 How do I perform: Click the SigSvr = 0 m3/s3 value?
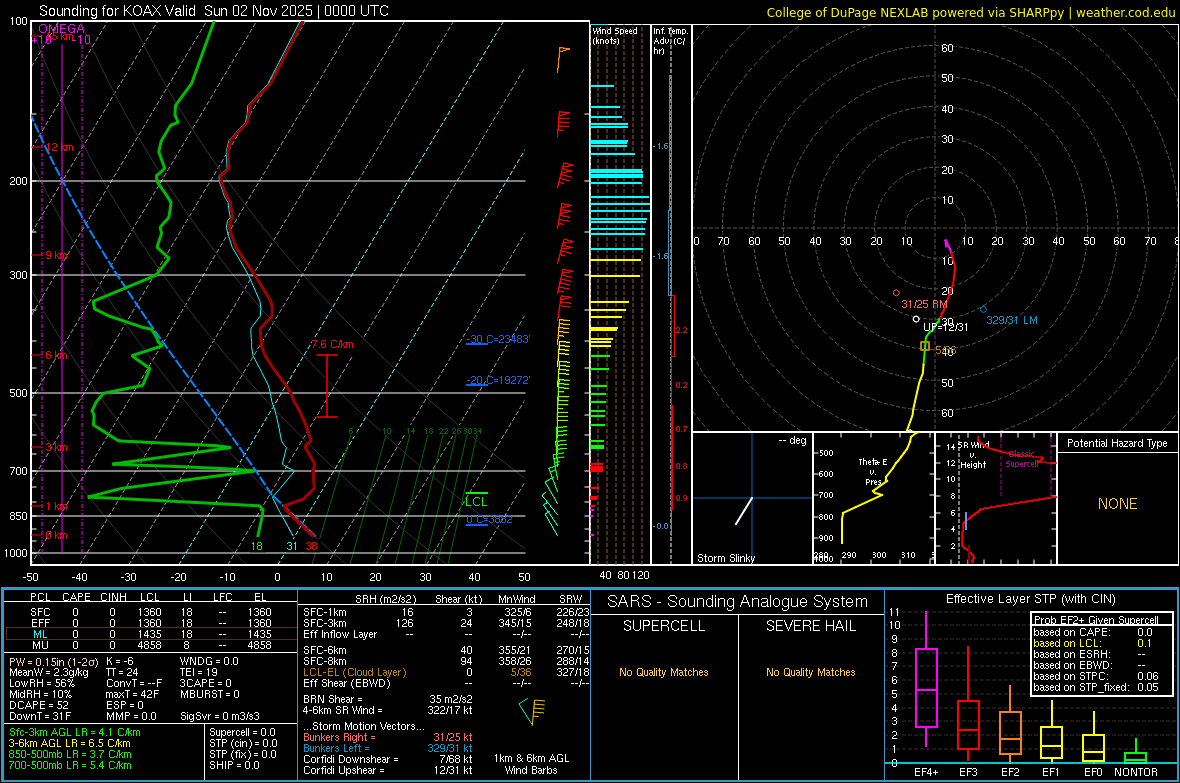coord(220,716)
